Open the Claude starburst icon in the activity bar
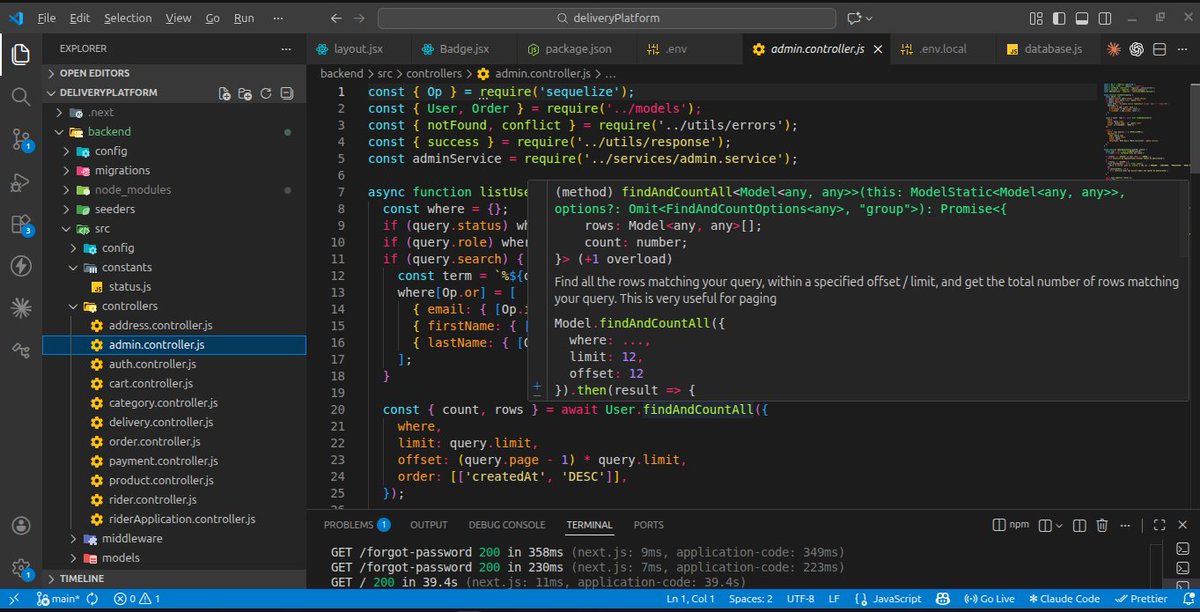The image size is (1200, 612). [x=20, y=308]
